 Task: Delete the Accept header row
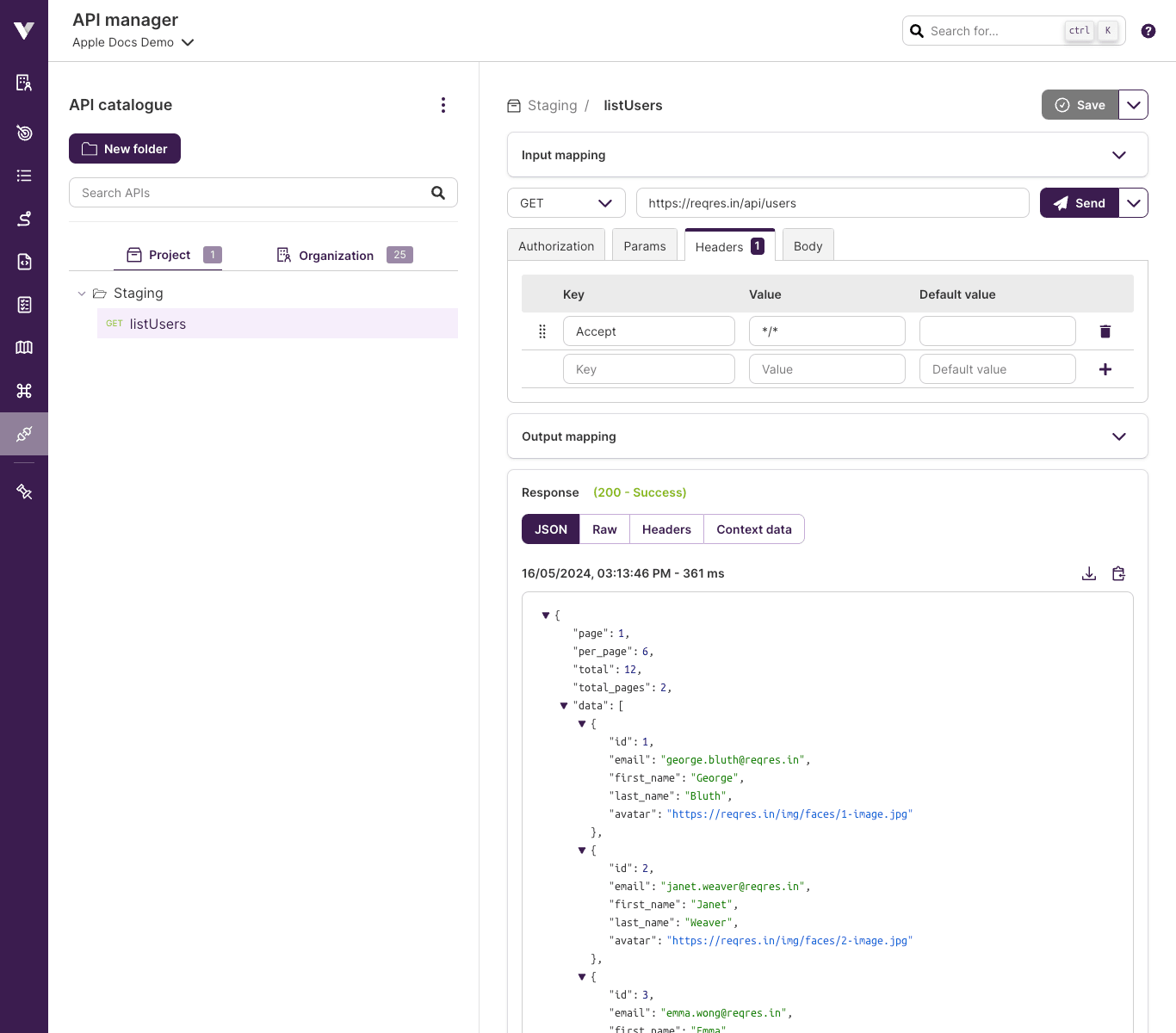pos(1105,331)
